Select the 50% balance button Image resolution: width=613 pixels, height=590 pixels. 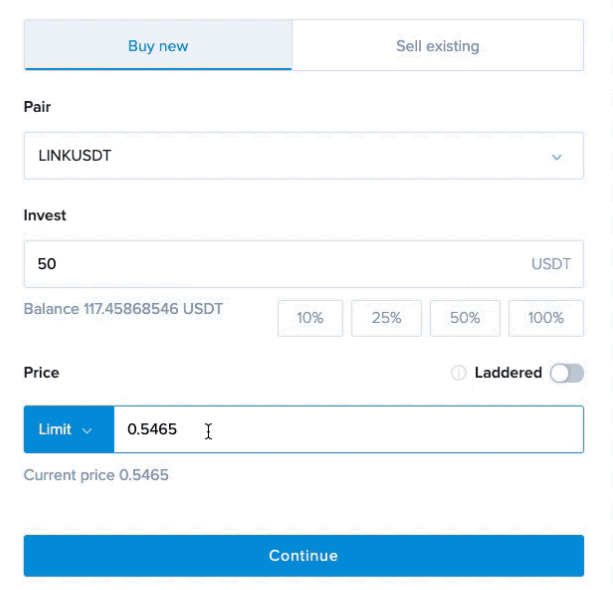tap(465, 318)
